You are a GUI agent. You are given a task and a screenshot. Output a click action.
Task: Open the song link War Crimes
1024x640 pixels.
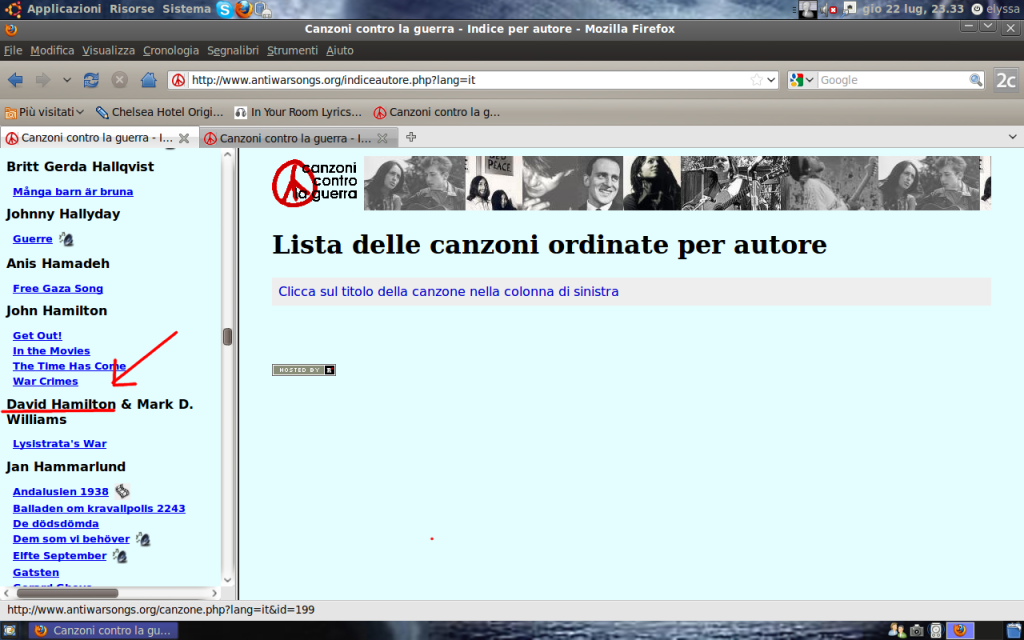45,381
